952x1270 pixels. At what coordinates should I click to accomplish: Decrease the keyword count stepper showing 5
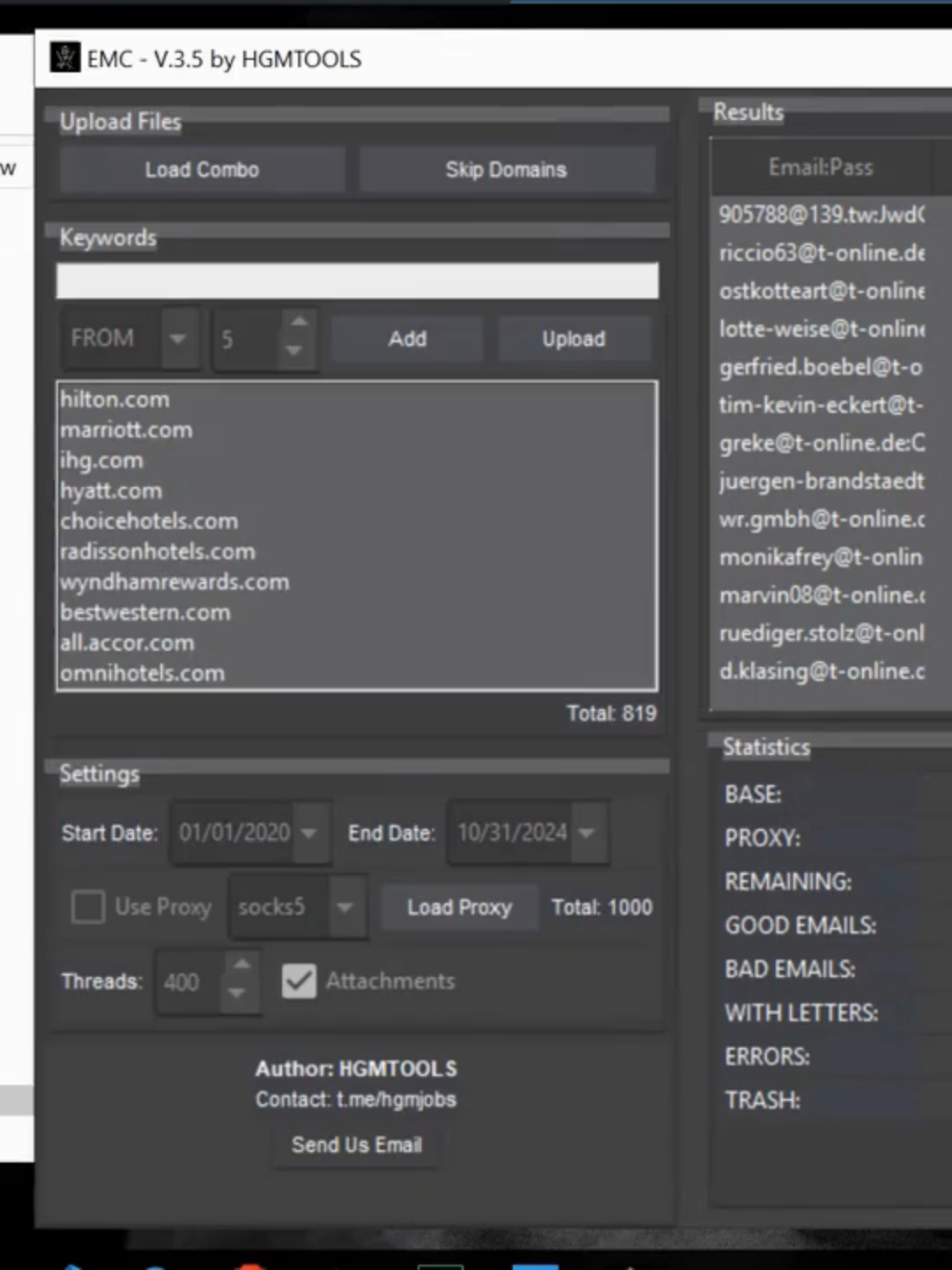pos(295,352)
